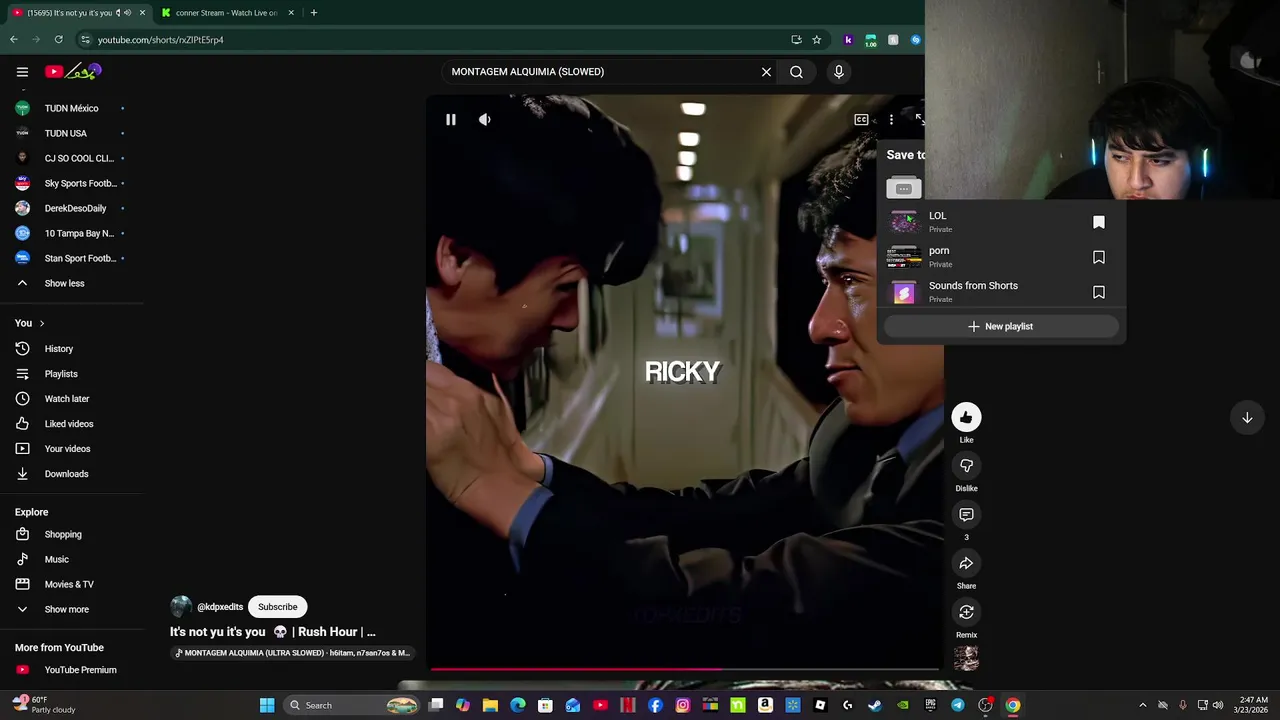
Task: Open YouTube hamburger guide menu
Action: pos(22,72)
